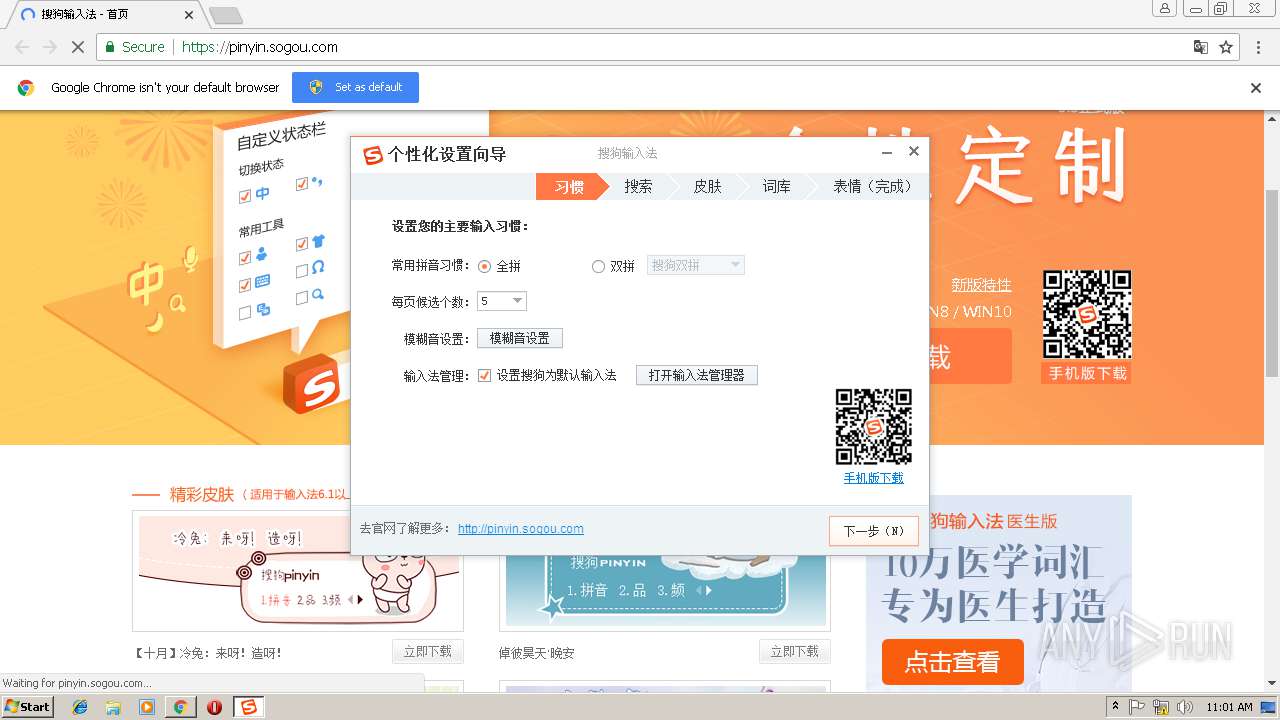Screen dimensions: 1280x720
Task: Select the 习惯 wizard step tab
Action: click(x=569, y=186)
